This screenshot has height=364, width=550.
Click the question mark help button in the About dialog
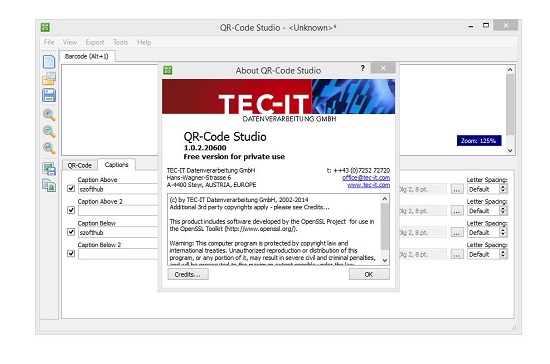click(363, 68)
